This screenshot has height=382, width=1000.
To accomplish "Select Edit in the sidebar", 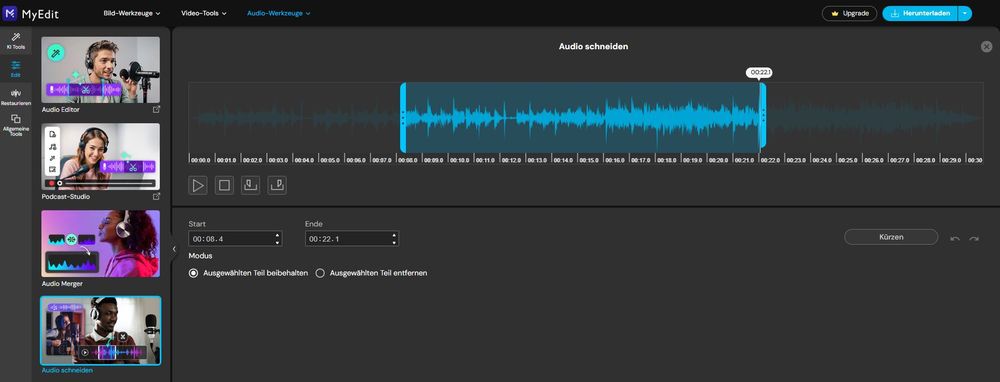I will coord(16,69).
